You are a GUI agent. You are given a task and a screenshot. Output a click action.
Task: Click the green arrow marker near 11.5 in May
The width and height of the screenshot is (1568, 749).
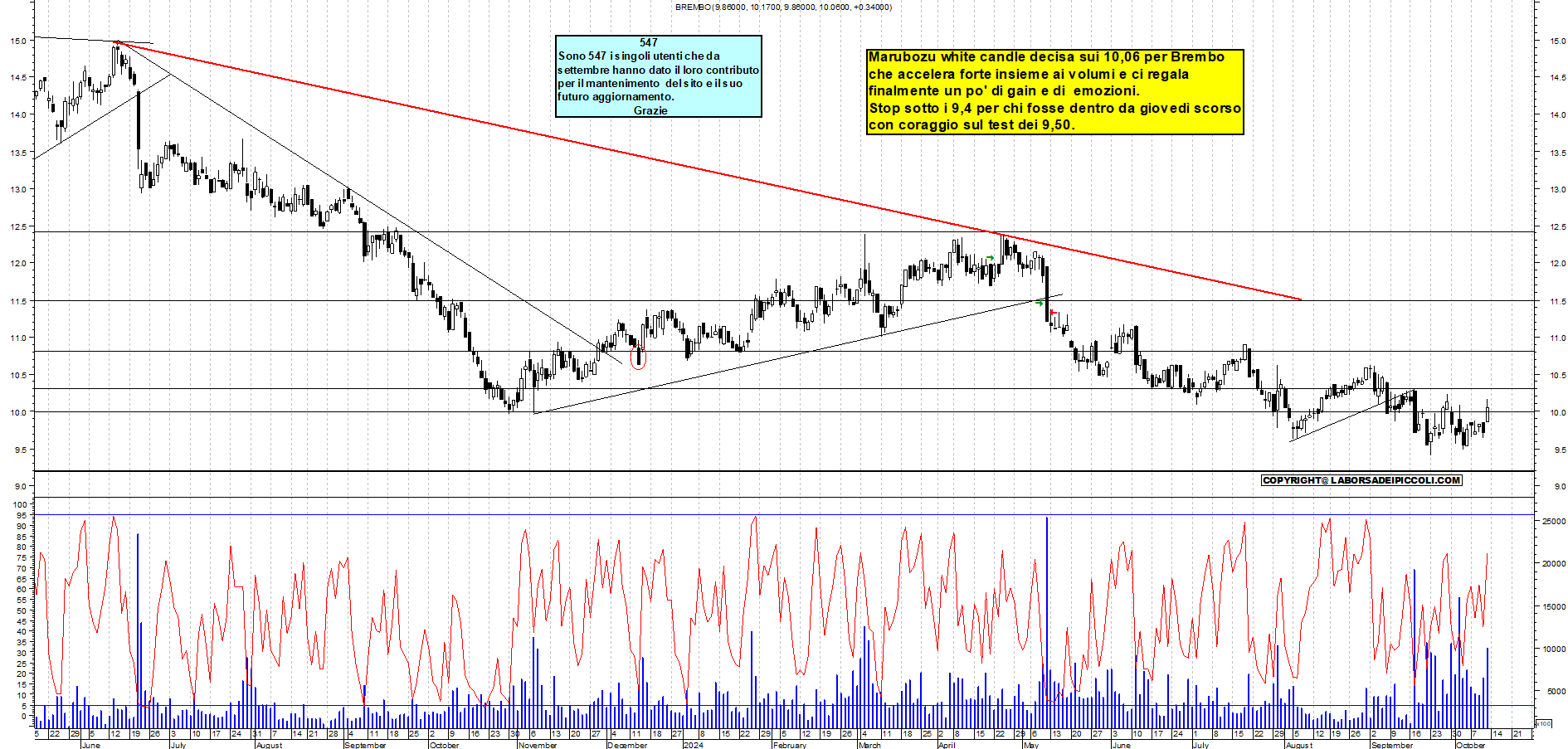point(1040,304)
